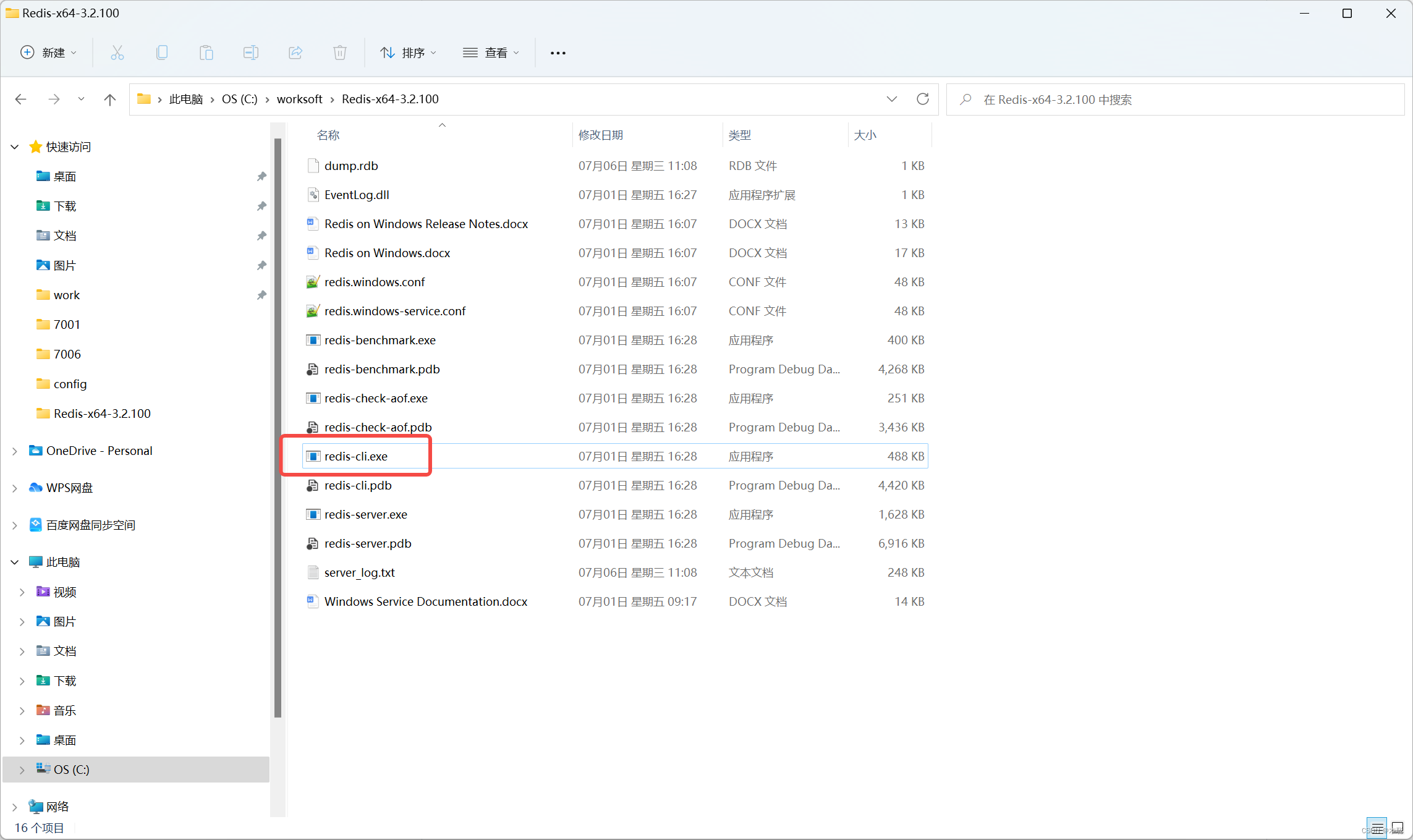Open the 查看 view menu

[491, 53]
